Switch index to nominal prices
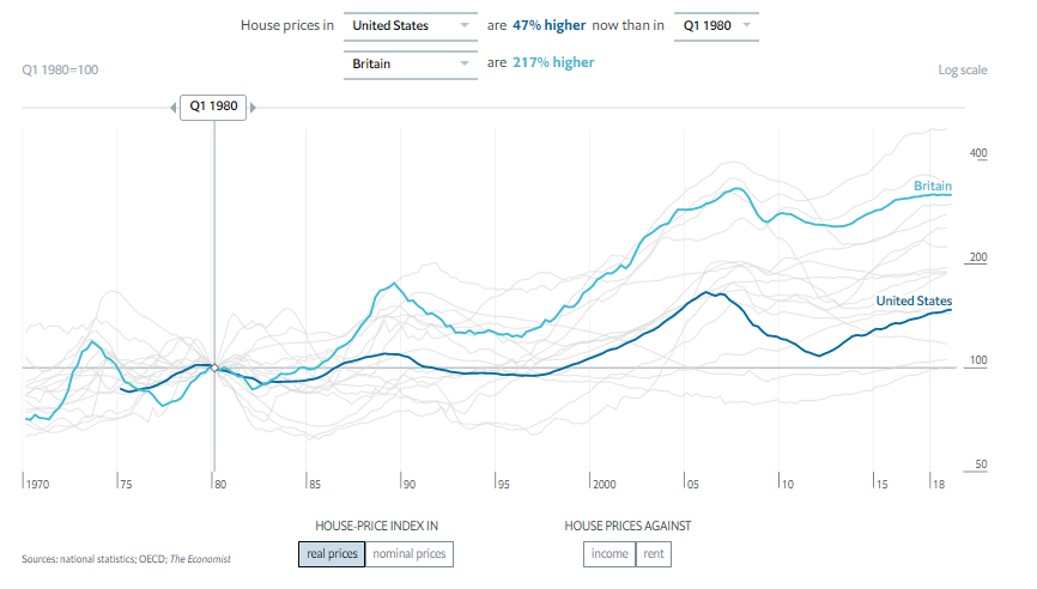The height and width of the screenshot is (589, 1037). pos(408,552)
